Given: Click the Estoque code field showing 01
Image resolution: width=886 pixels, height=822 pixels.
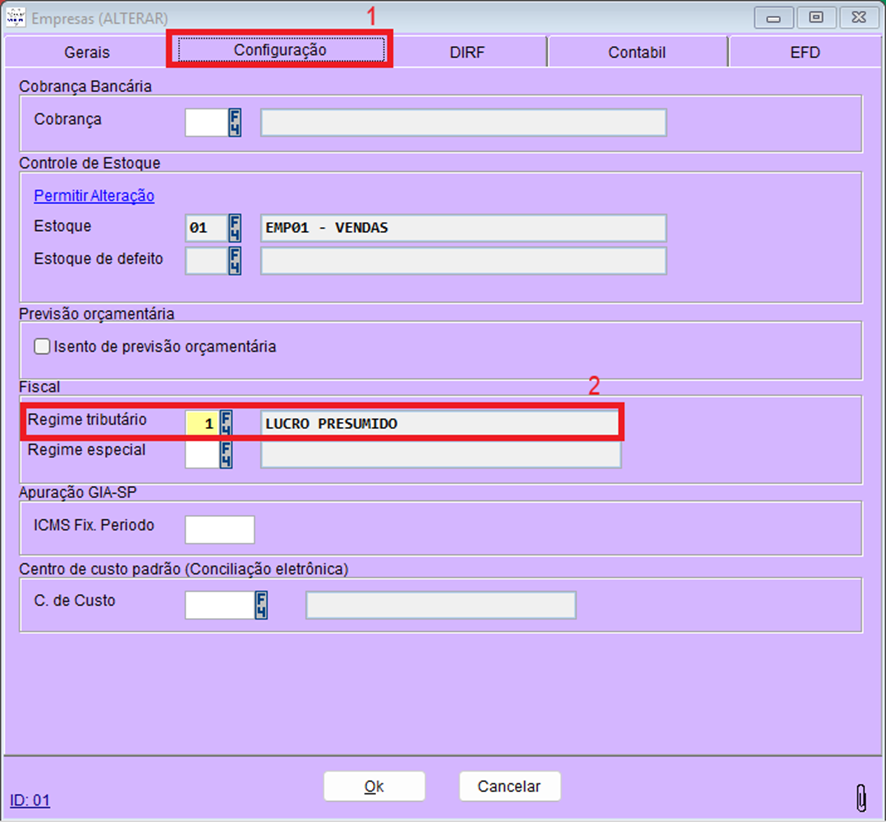Looking at the screenshot, I should coord(207,228).
